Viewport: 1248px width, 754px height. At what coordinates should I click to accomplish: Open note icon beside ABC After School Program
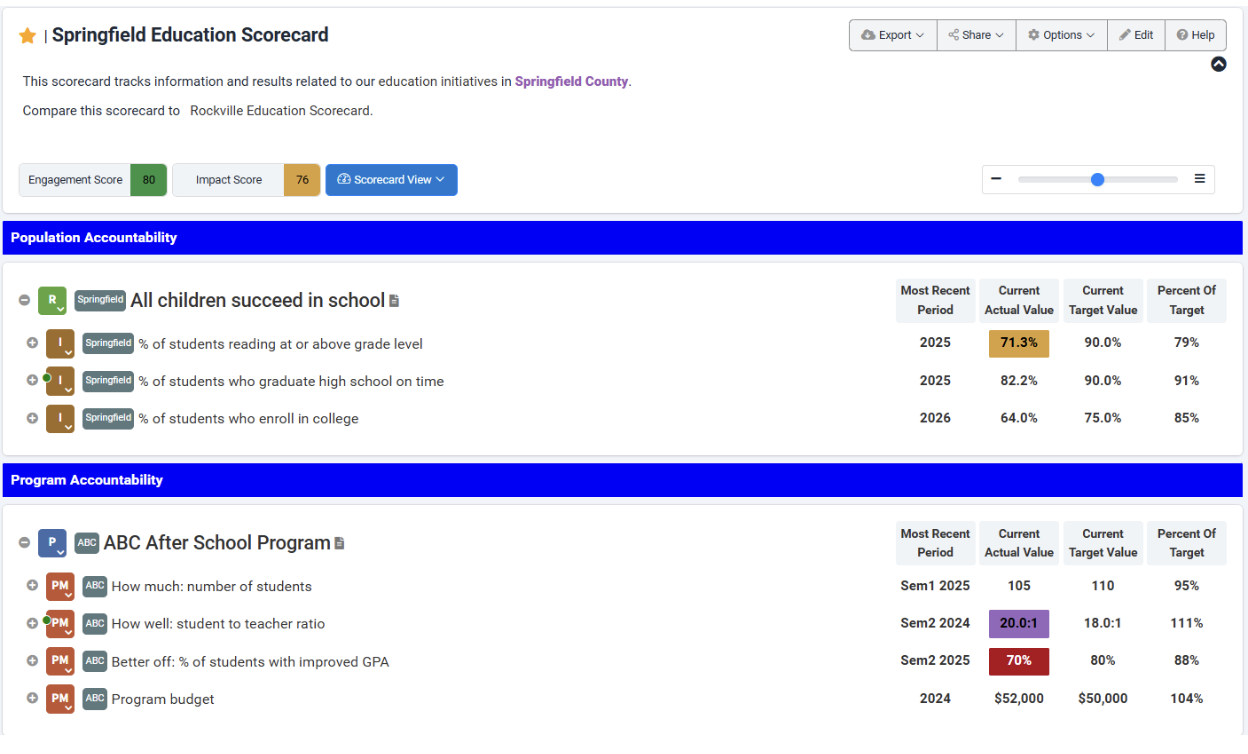(x=339, y=544)
